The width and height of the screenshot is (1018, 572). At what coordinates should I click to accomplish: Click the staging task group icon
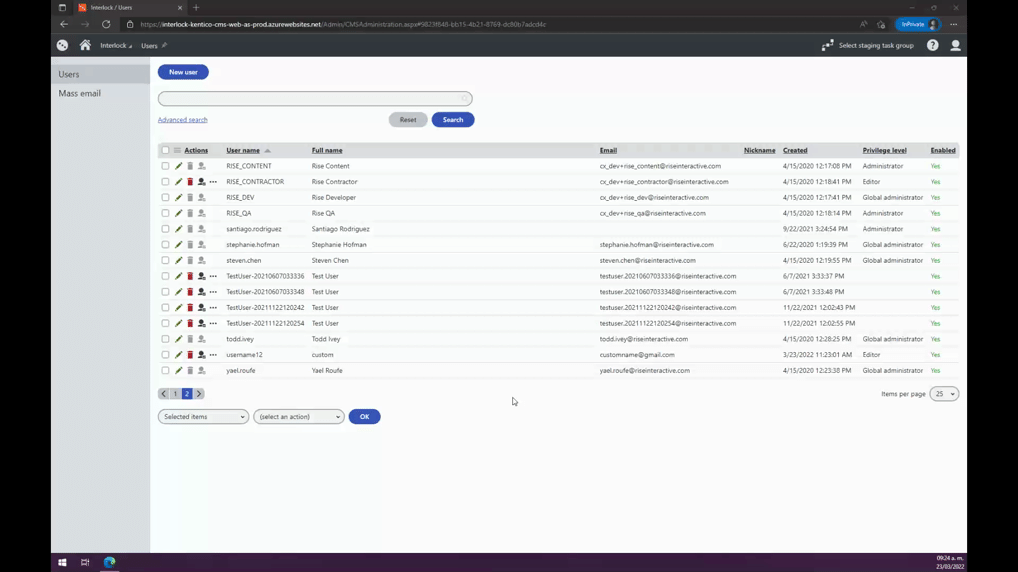point(827,45)
